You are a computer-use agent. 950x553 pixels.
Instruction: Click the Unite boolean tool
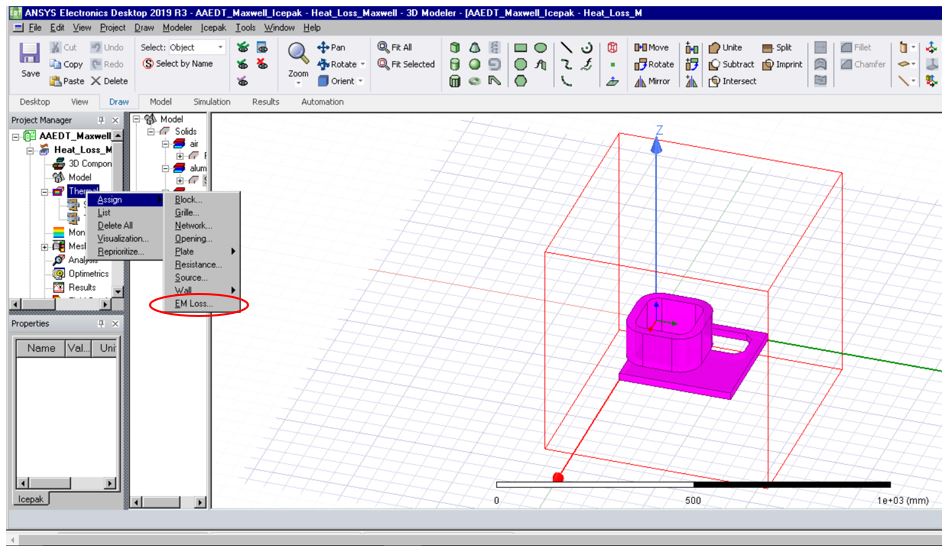click(x=725, y=47)
